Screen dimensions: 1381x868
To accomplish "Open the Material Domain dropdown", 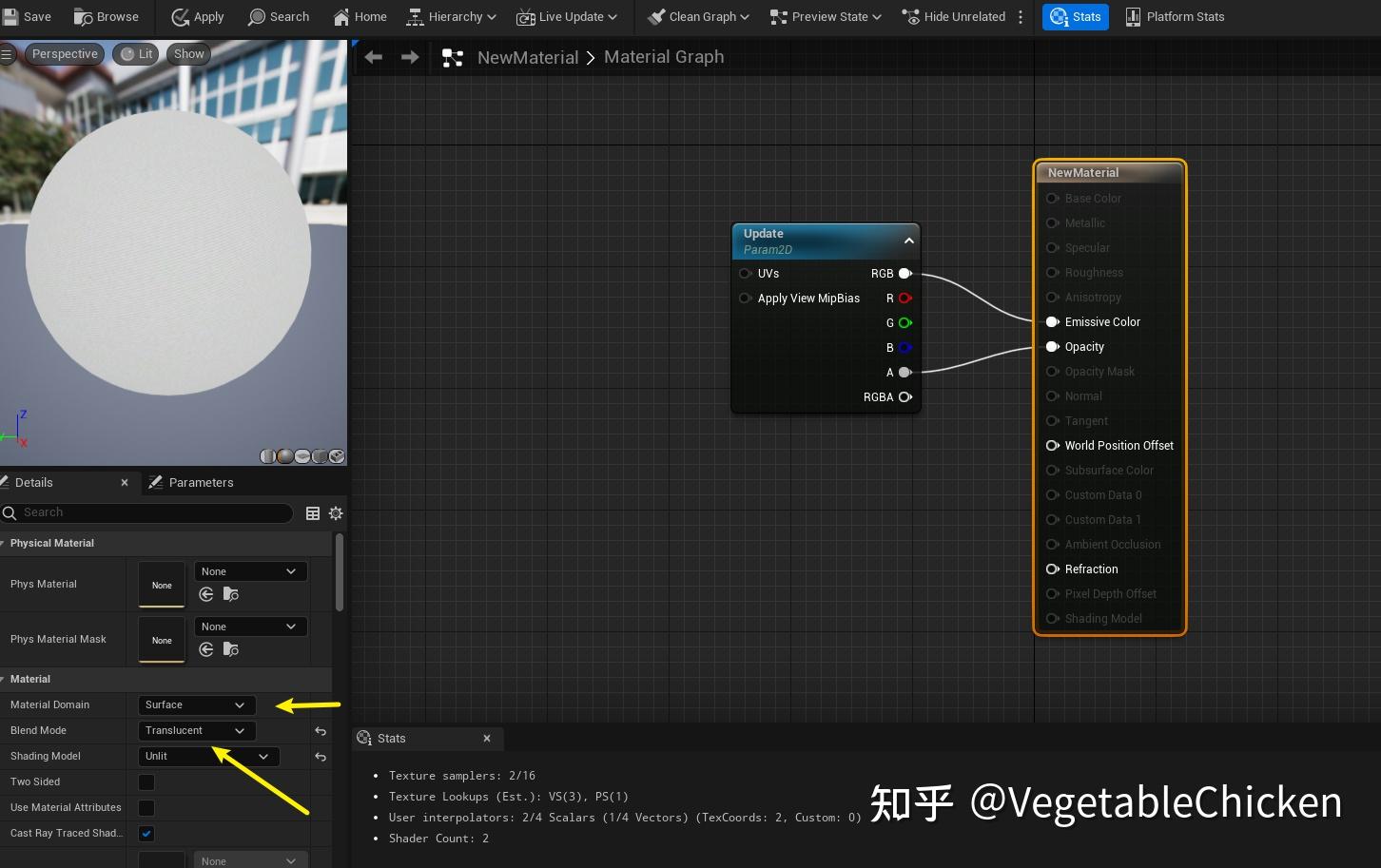I will click(x=196, y=704).
